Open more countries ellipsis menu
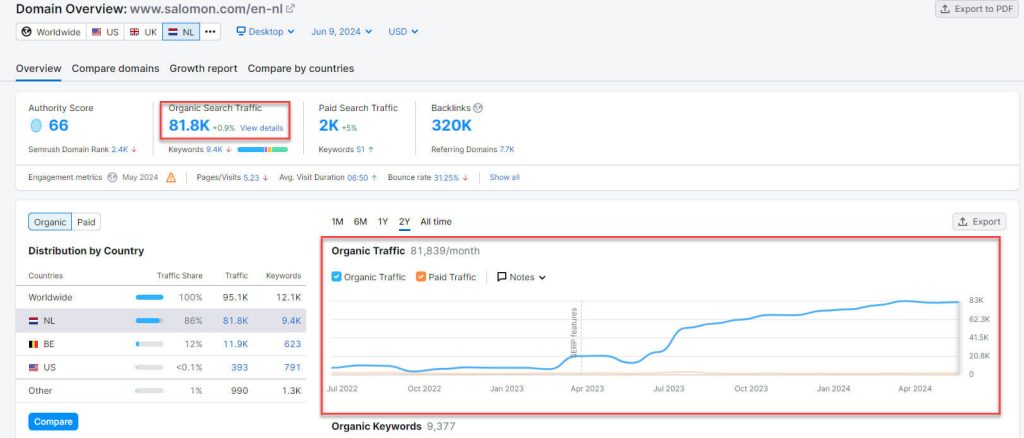The image size is (1024, 438). [x=210, y=31]
